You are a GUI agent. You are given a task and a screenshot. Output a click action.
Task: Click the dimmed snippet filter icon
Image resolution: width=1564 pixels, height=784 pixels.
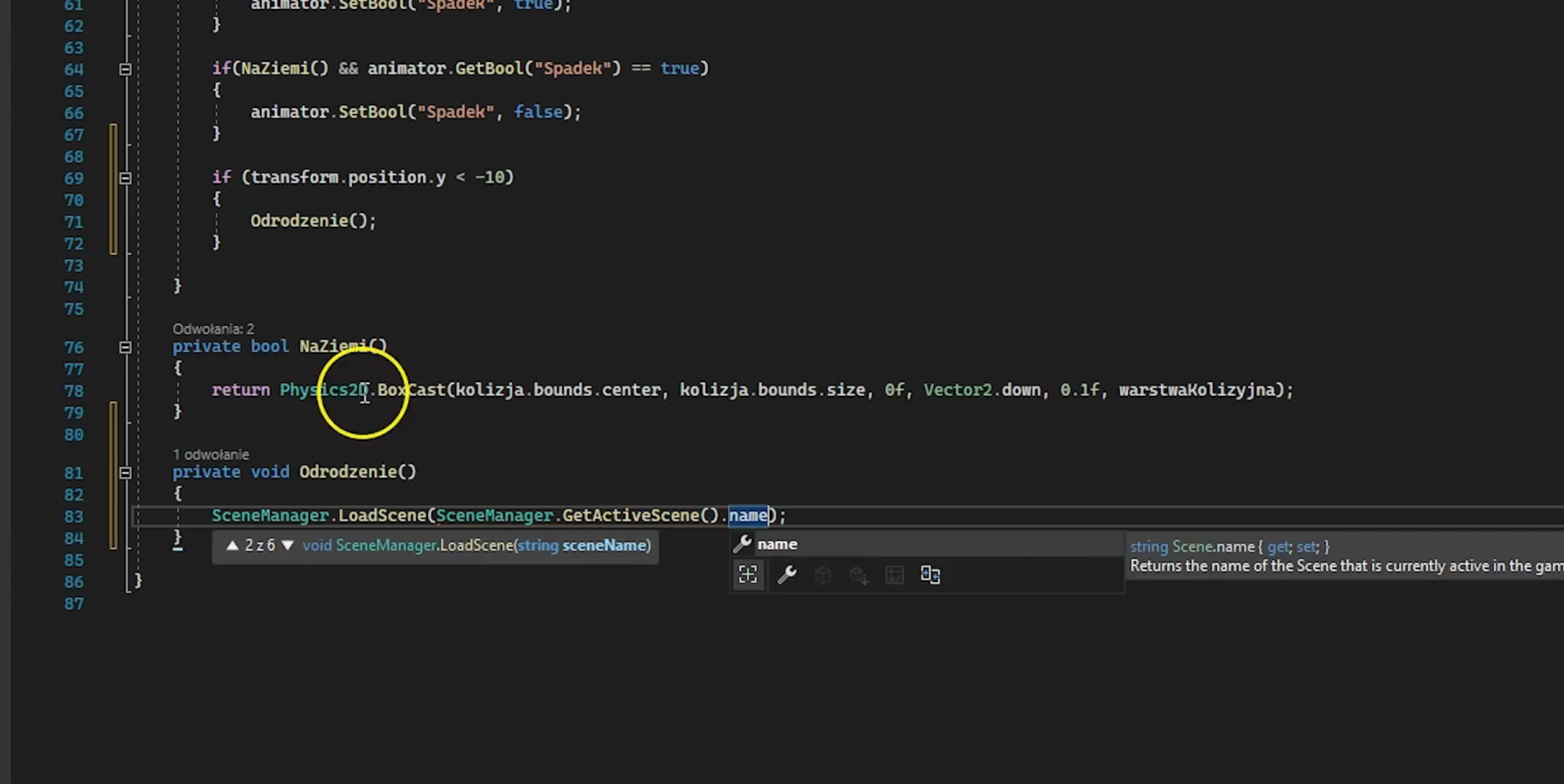[894, 575]
